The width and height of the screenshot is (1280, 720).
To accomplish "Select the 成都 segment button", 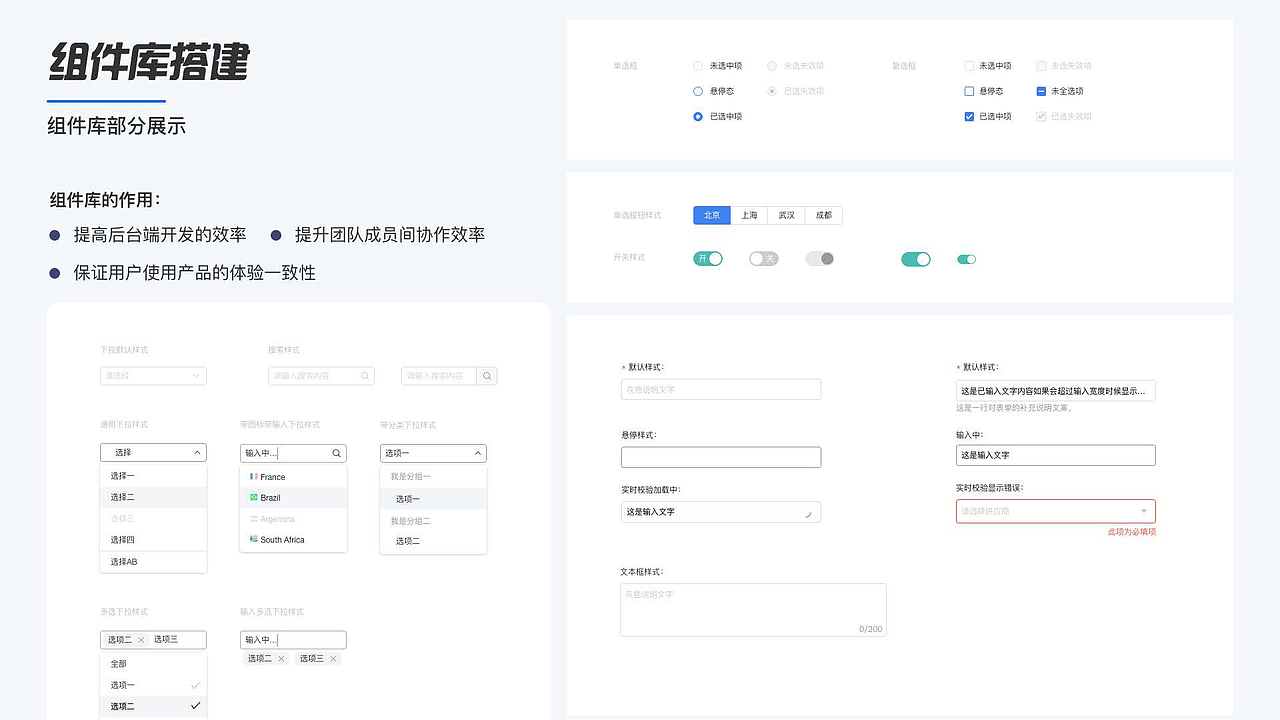I will tap(823, 215).
